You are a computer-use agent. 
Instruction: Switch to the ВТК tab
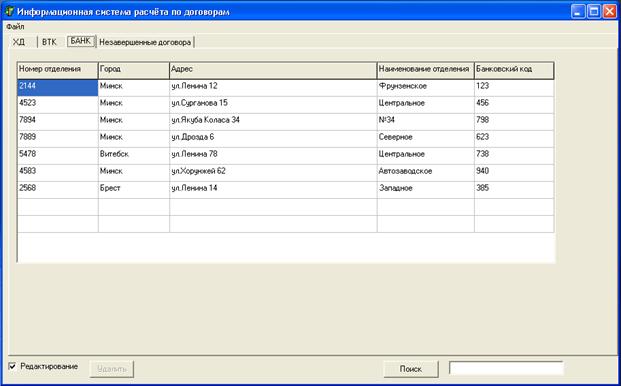50,42
